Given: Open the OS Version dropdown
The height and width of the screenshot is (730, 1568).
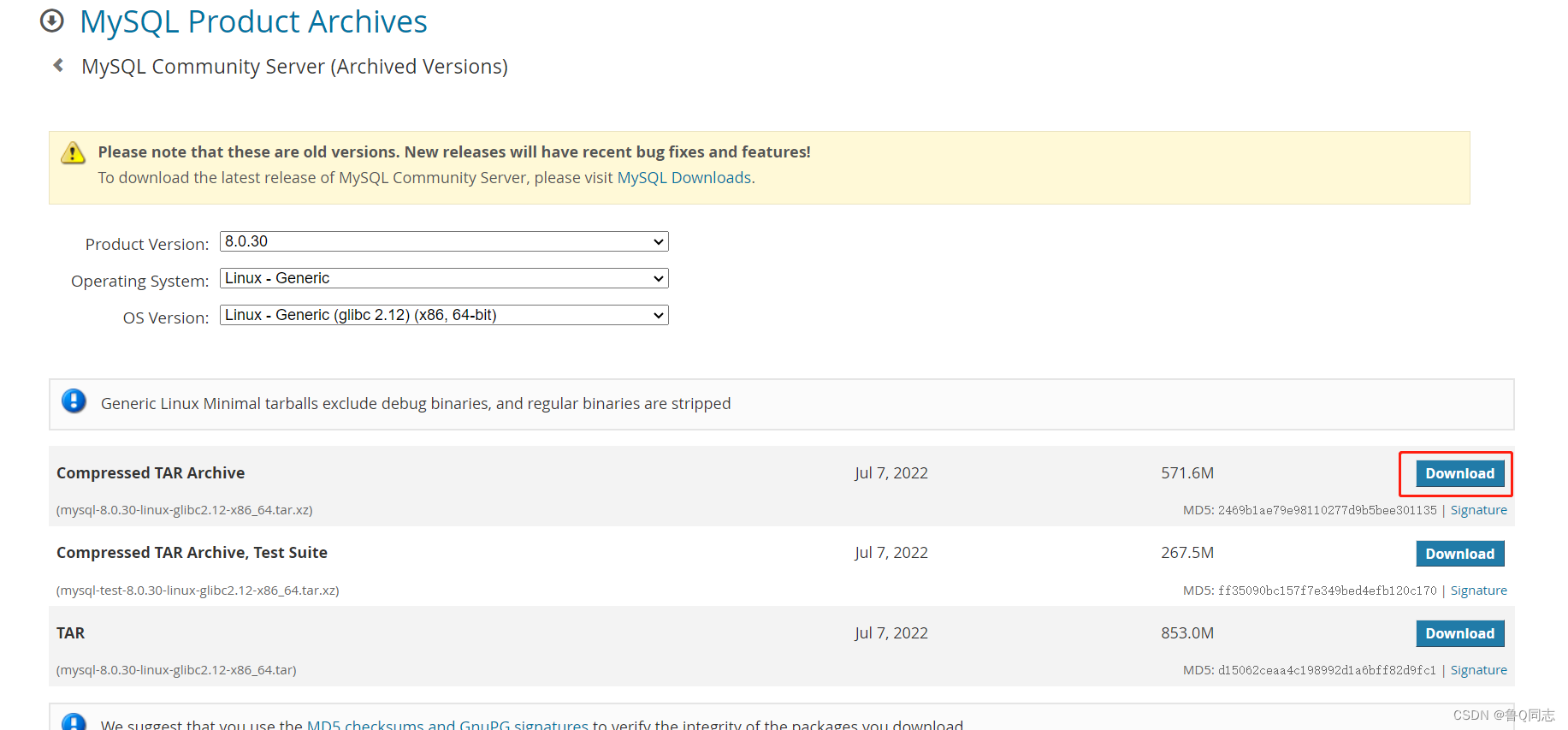Looking at the screenshot, I should 444,315.
